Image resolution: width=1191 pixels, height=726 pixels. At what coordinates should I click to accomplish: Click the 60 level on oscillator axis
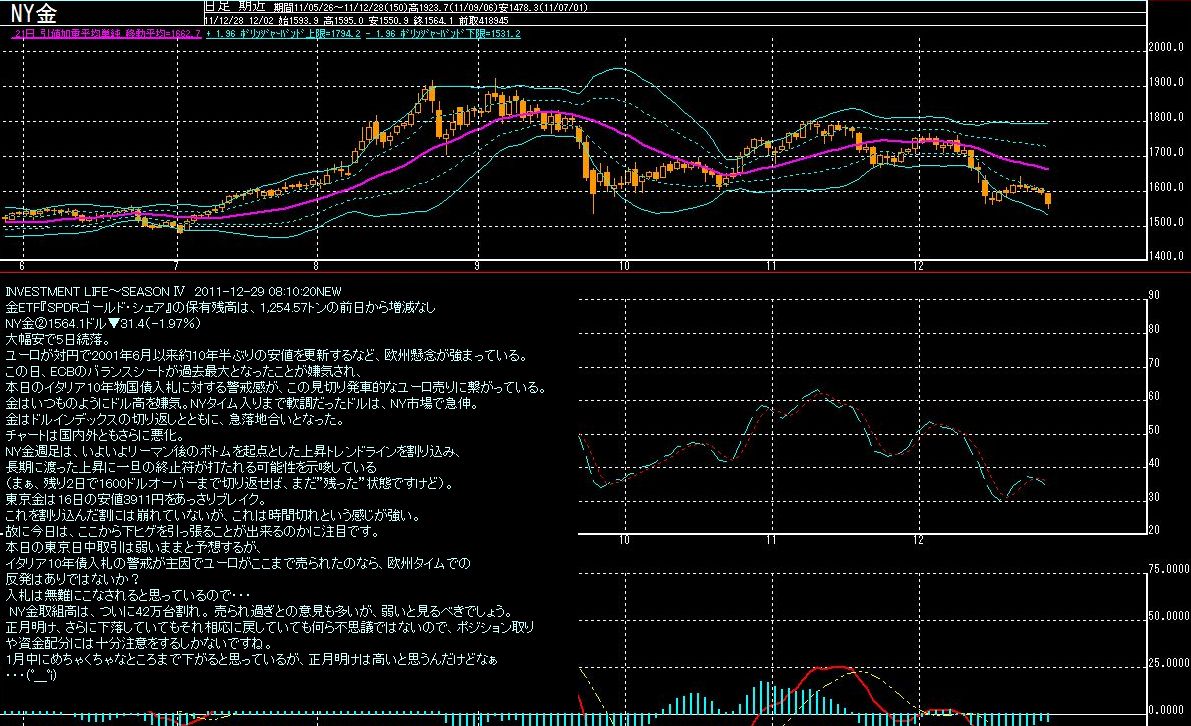[1154, 396]
